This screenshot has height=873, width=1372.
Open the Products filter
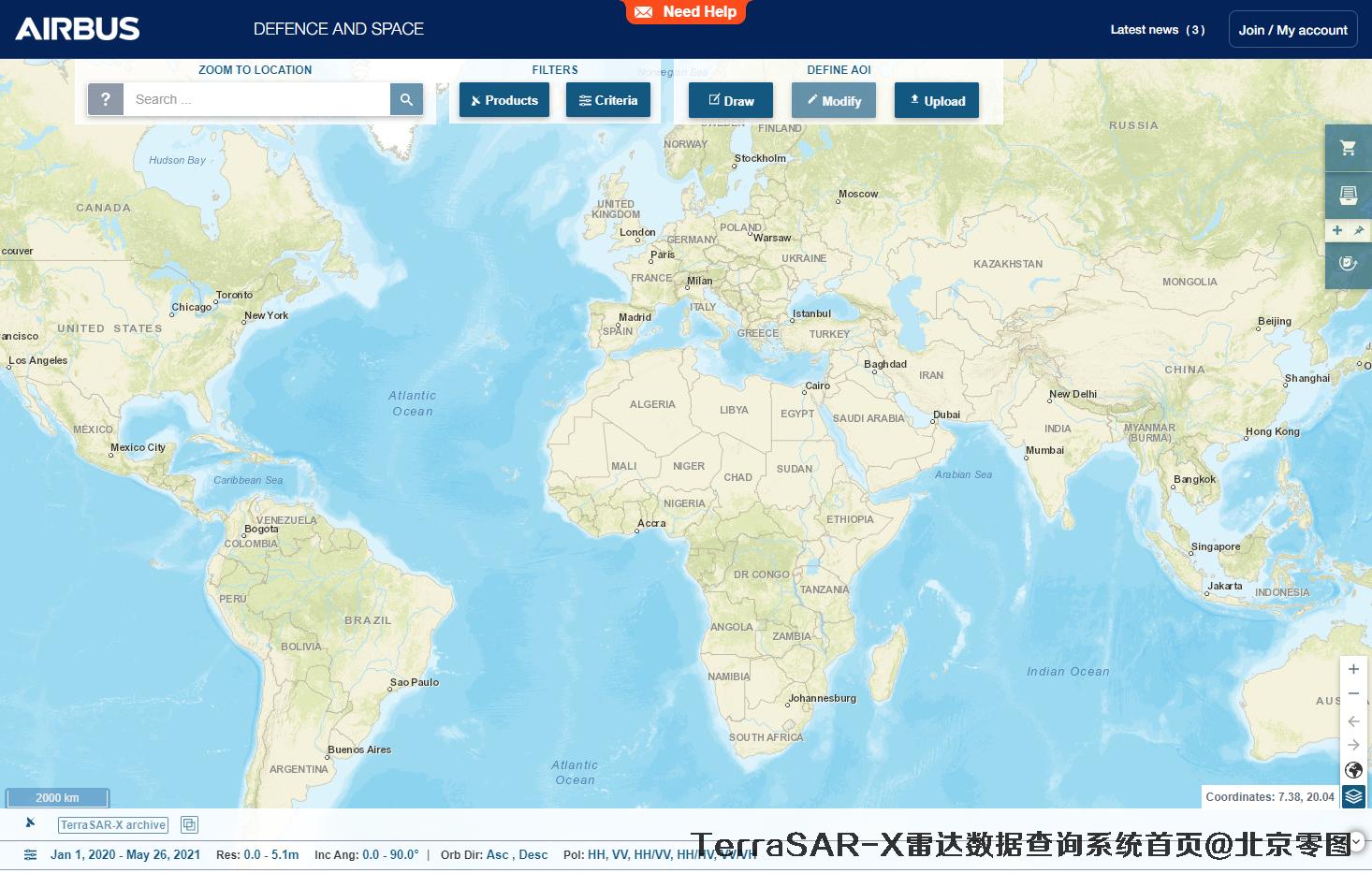pos(504,101)
